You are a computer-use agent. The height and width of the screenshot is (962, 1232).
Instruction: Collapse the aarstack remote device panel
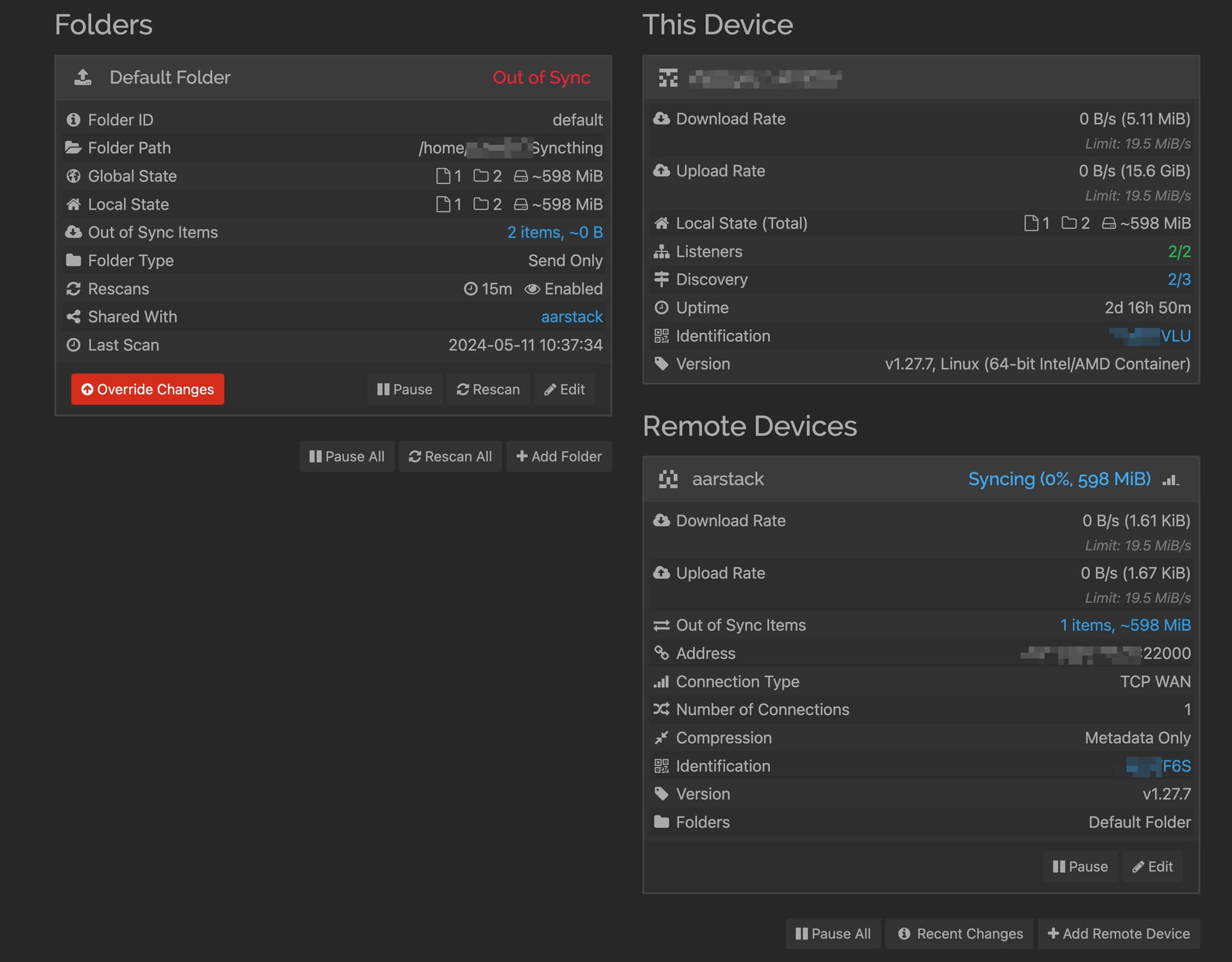pos(728,479)
